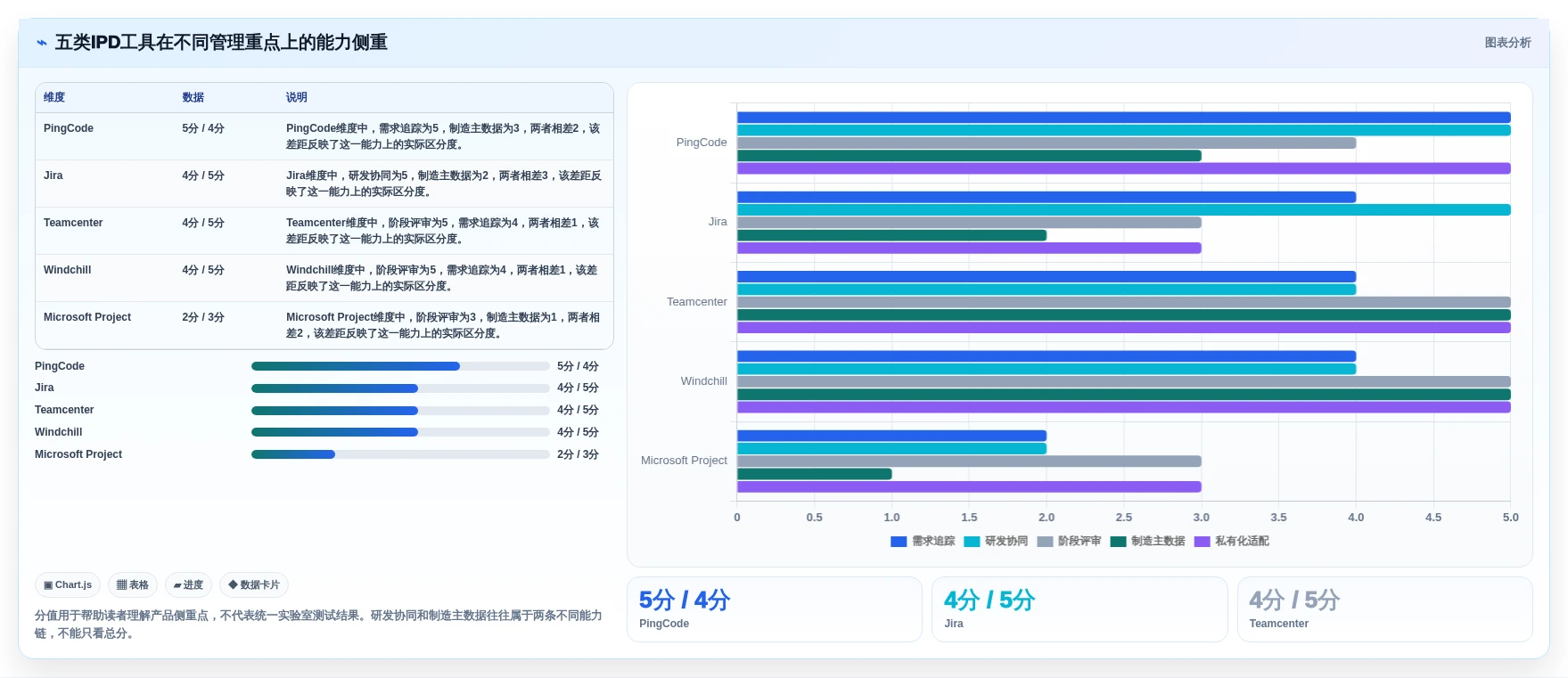
Task: Click the Microsoft Project progress bar
Action: 400,454
